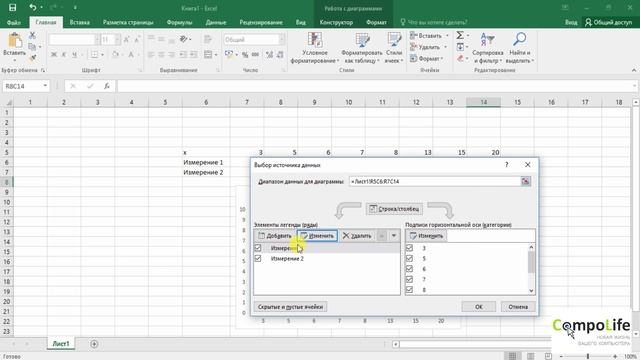Click the axis labels Изменить button
640x360 pixels.
pos(427,236)
